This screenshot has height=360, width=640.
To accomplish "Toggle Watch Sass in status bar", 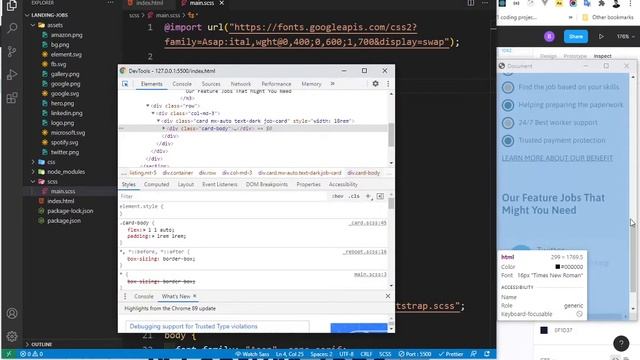I will (x=252, y=354).
